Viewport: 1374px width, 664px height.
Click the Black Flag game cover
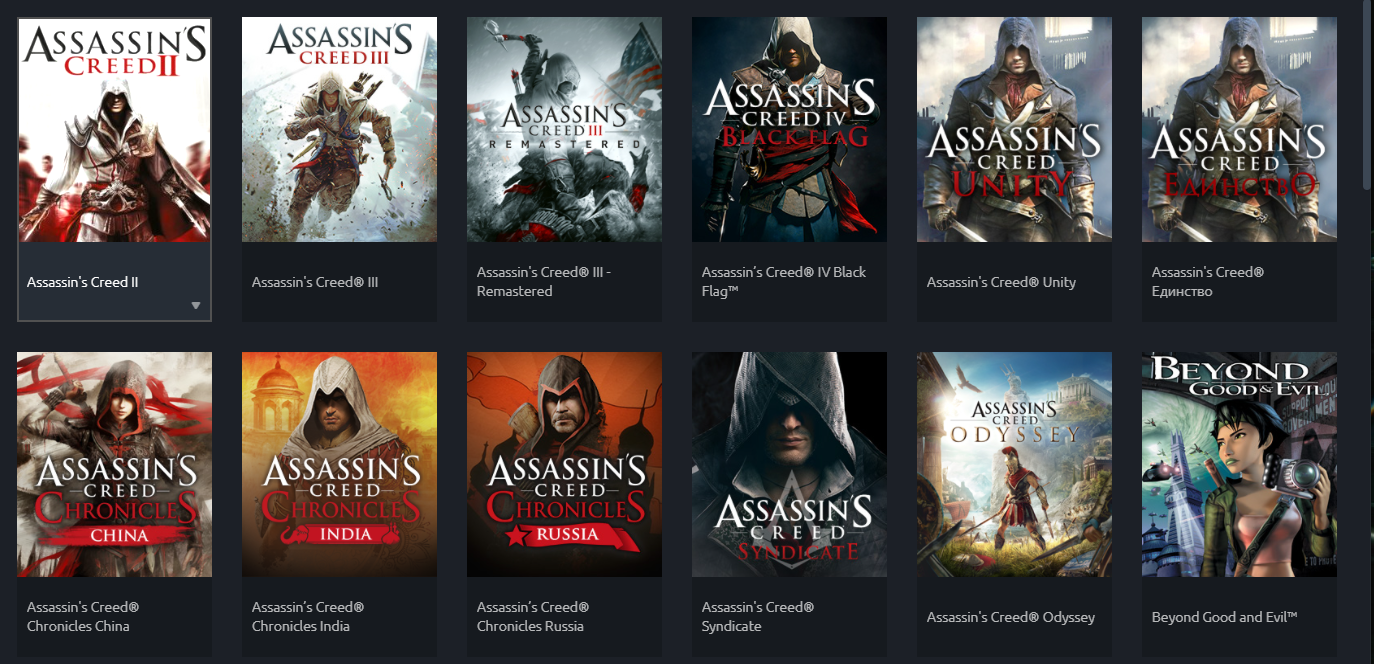point(789,130)
